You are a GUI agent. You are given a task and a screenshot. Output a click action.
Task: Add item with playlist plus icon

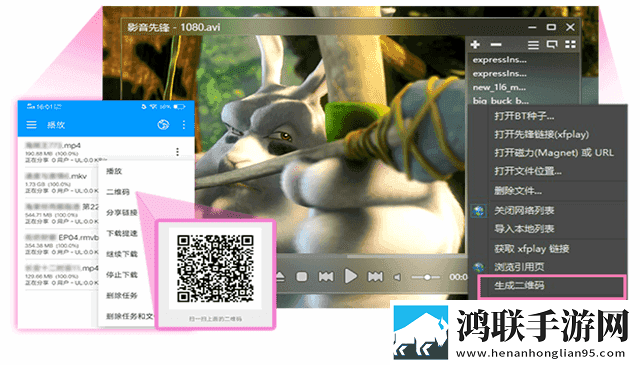coord(475,45)
